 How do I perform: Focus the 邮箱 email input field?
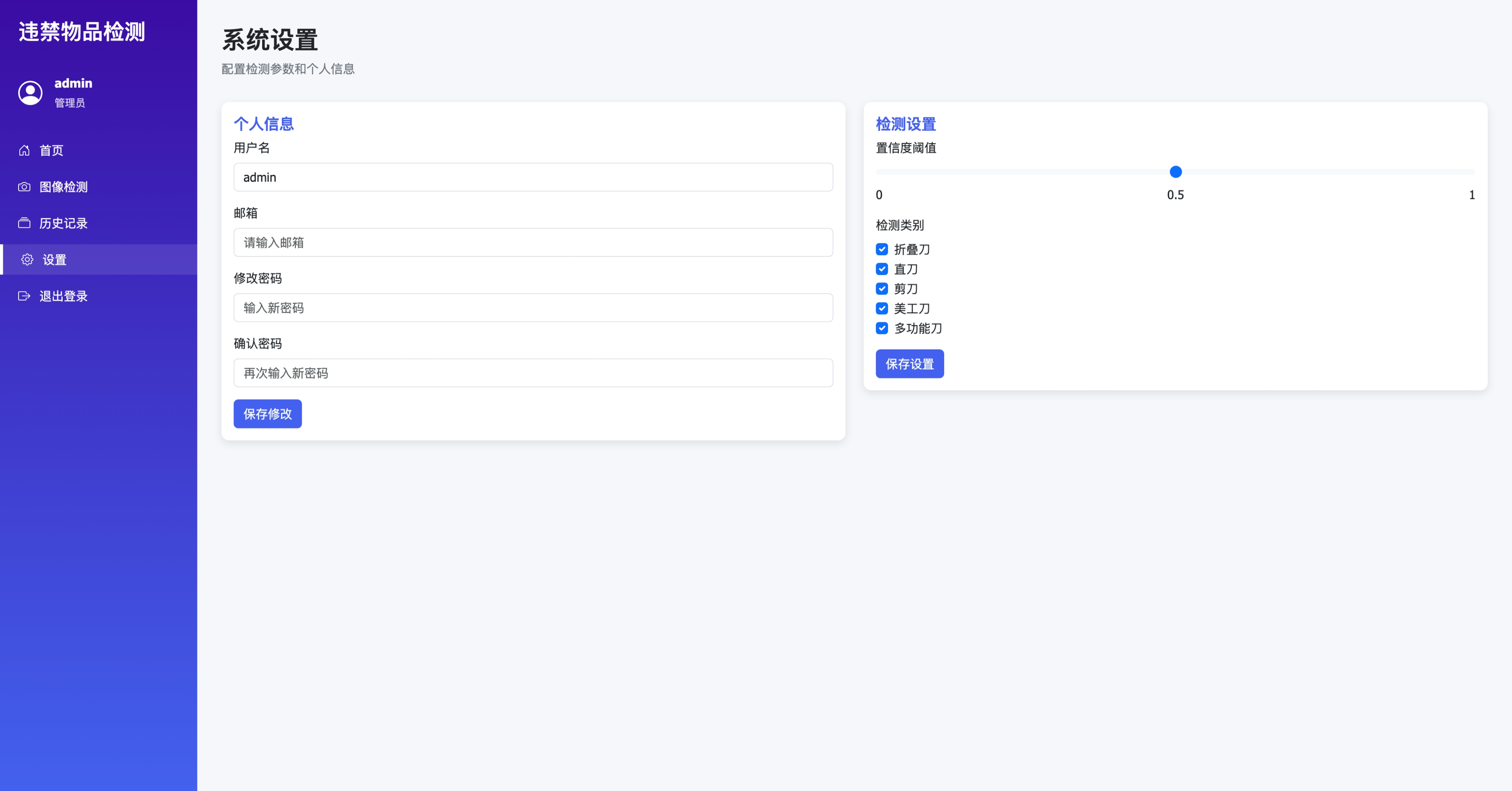[x=533, y=242]
